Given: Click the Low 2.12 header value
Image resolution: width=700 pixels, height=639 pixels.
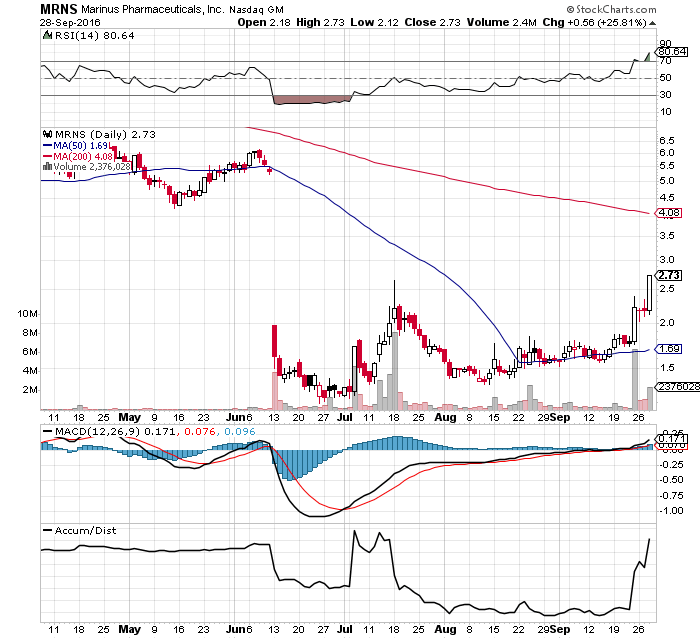Looking at the screenshot, I should pyautogui.click(x=374, y=22).
